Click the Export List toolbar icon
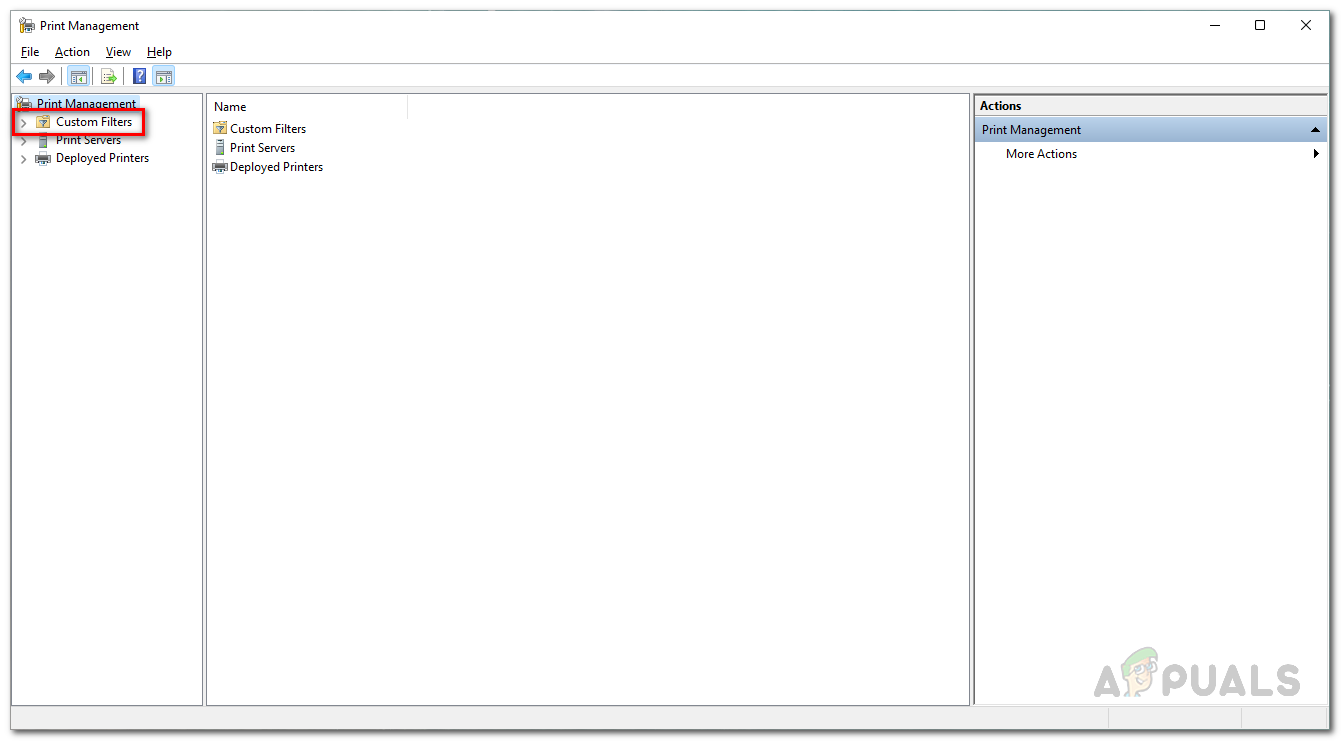The height and width of the screenshot is (741, 1341). coord(109,77)
